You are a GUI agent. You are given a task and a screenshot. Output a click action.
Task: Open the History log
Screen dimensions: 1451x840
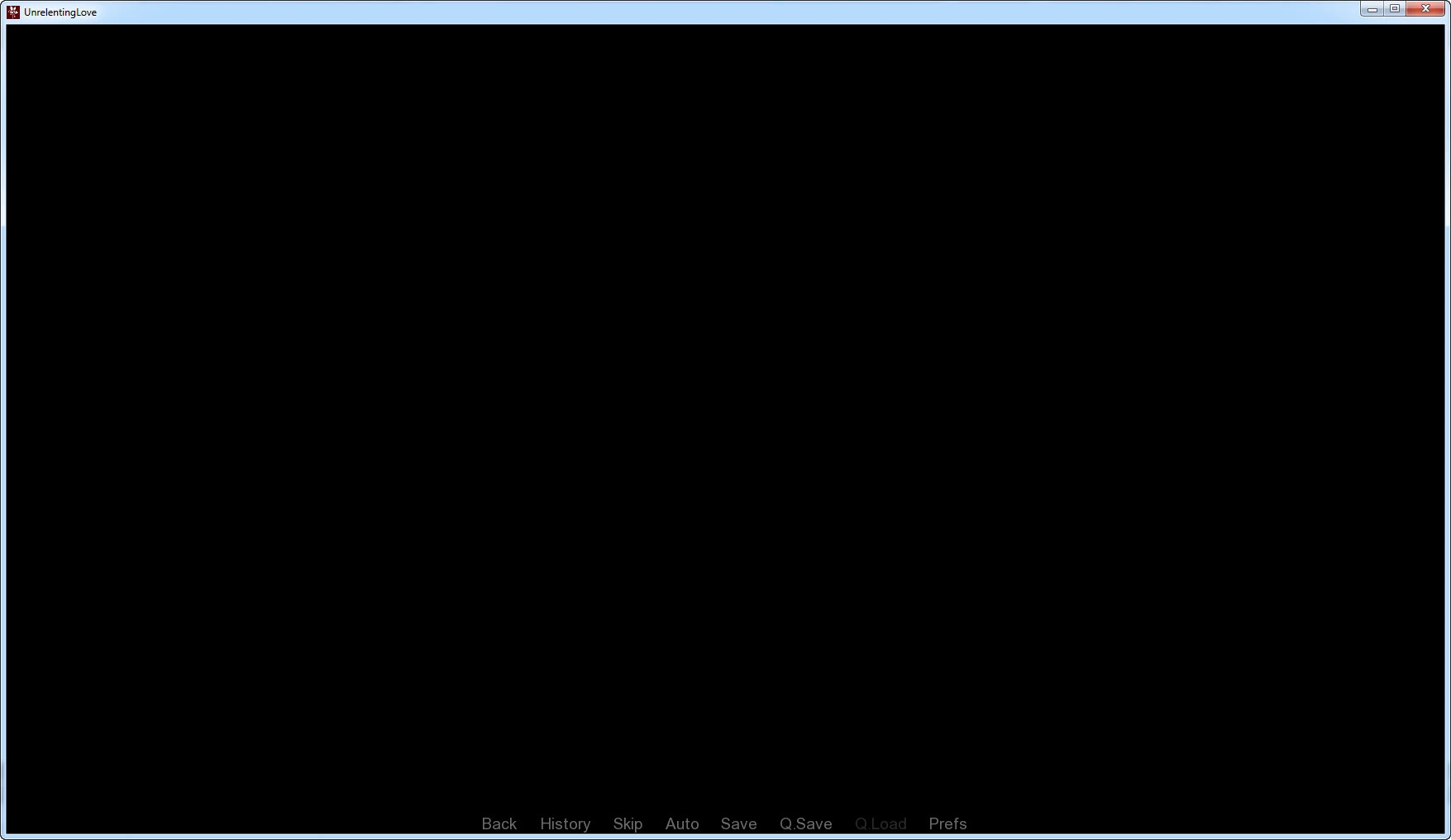pos(565,823)
